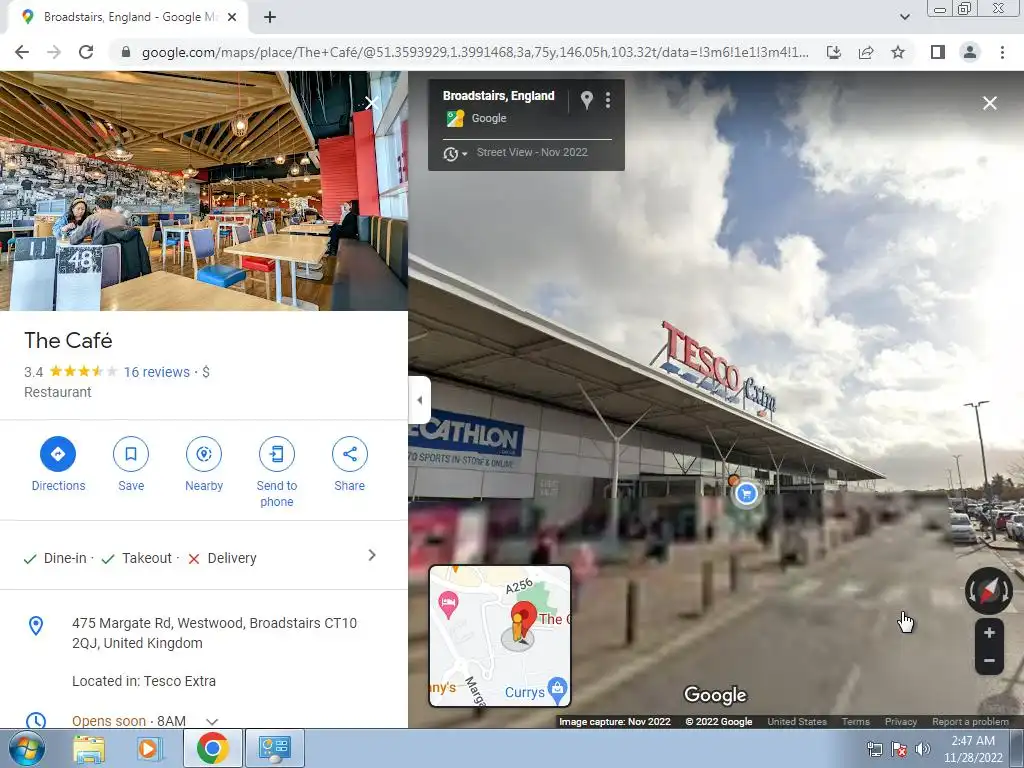This screenshot has height=768, width=1024.
Task: Open Chrome three-dot menu
Action: (1002, 52)
